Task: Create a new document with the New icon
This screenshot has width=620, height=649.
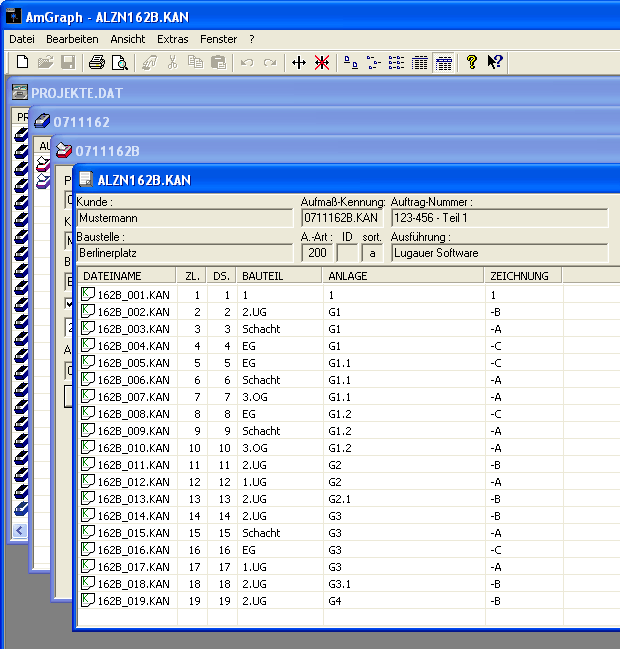Action: 22,62
